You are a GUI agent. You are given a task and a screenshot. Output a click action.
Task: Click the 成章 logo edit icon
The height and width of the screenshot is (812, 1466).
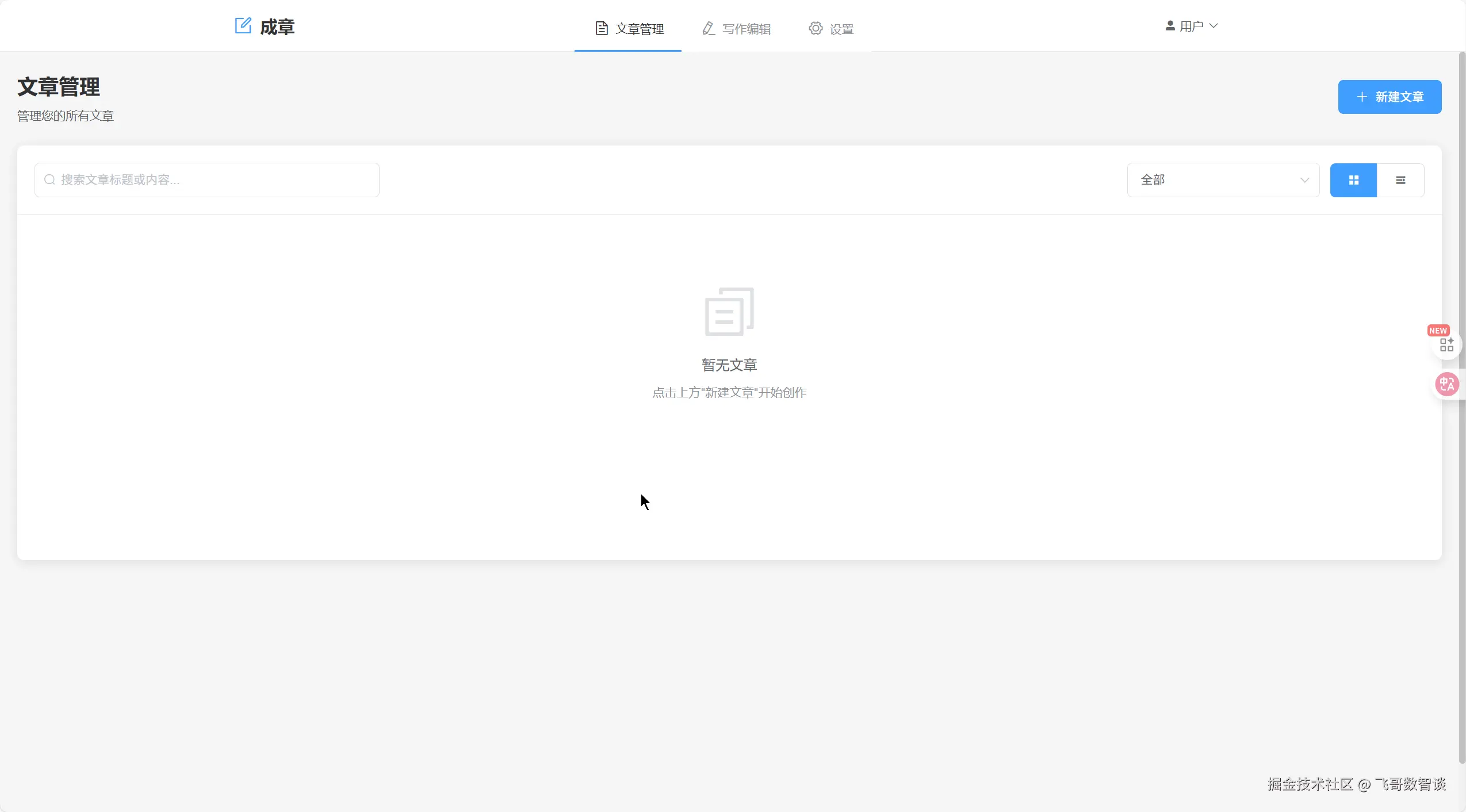(x=243, y=26)
